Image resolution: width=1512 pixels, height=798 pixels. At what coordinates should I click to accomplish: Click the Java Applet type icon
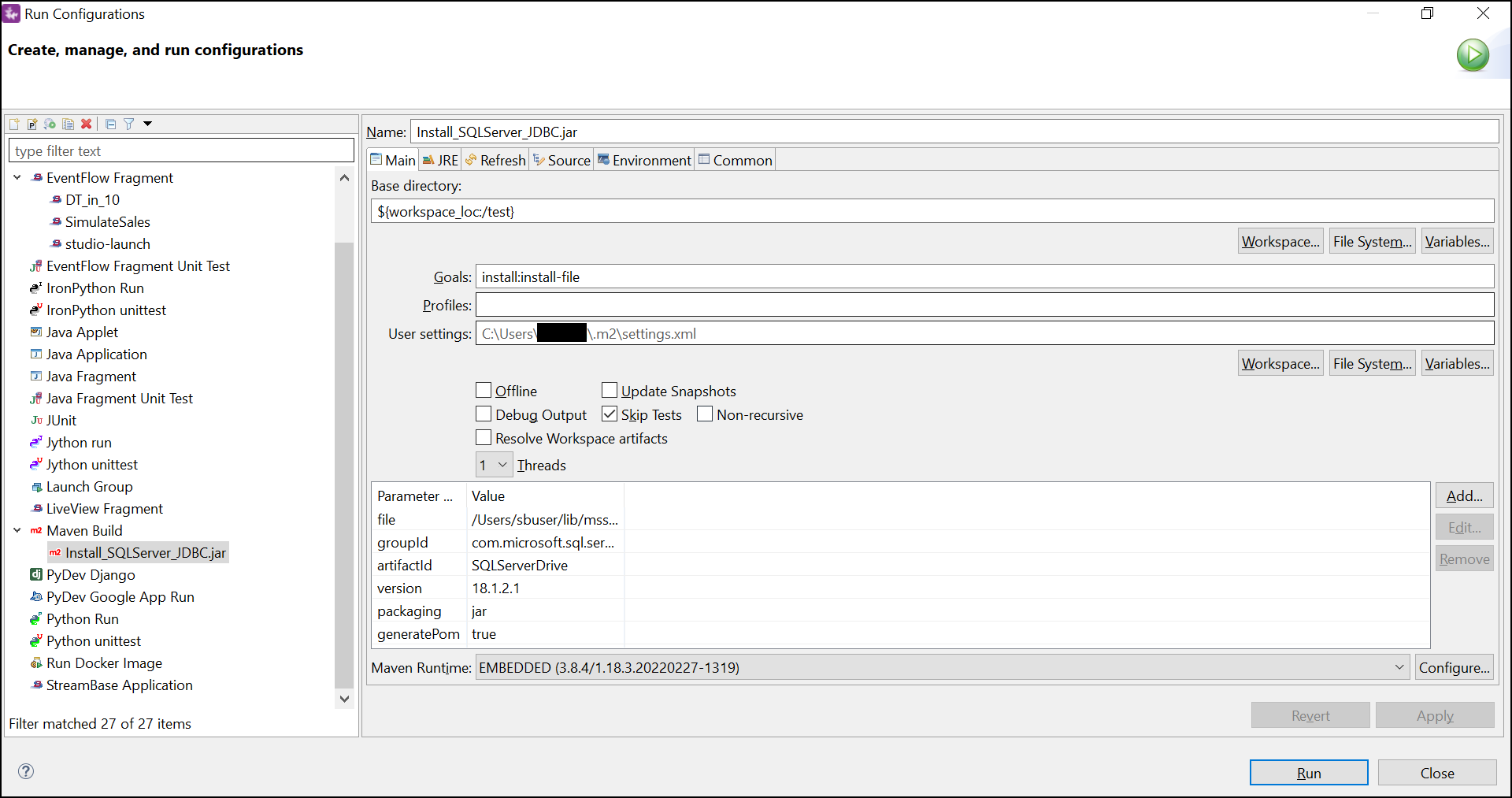[x=36, y=332]
